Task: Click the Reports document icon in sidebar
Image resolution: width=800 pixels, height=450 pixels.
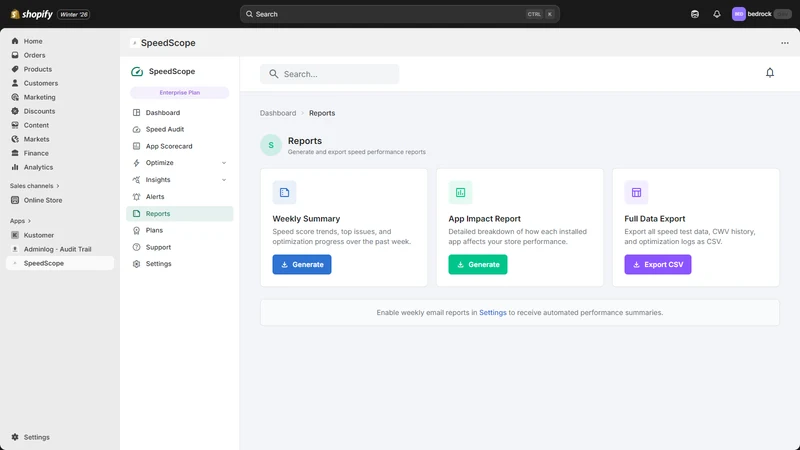Action: click(x=136, y=214)
